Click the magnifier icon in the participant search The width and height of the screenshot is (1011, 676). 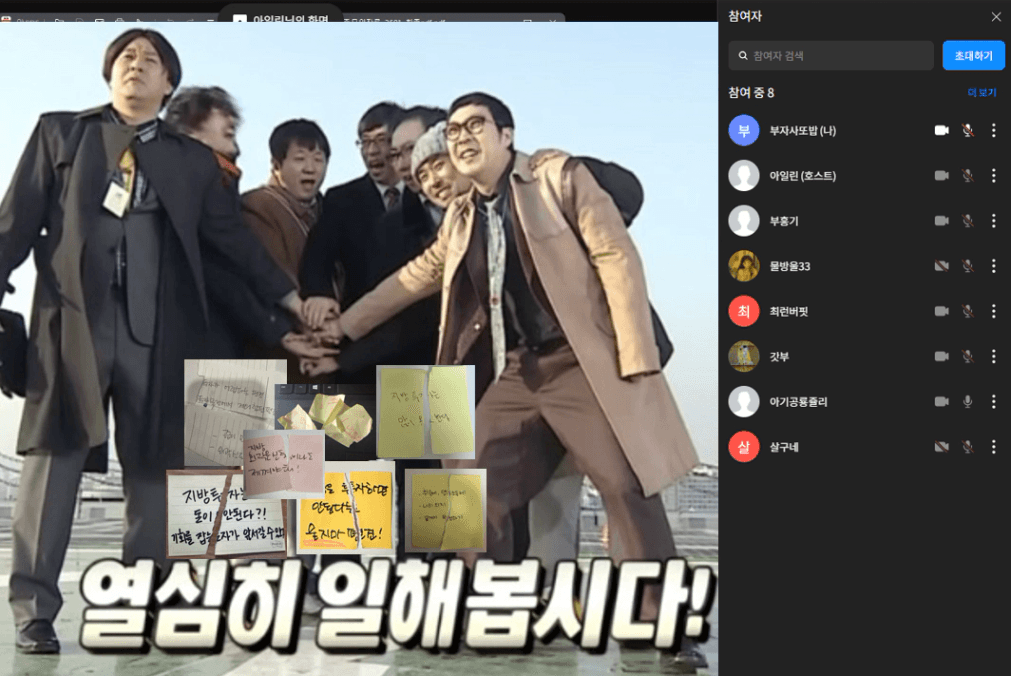click(743, 55)
